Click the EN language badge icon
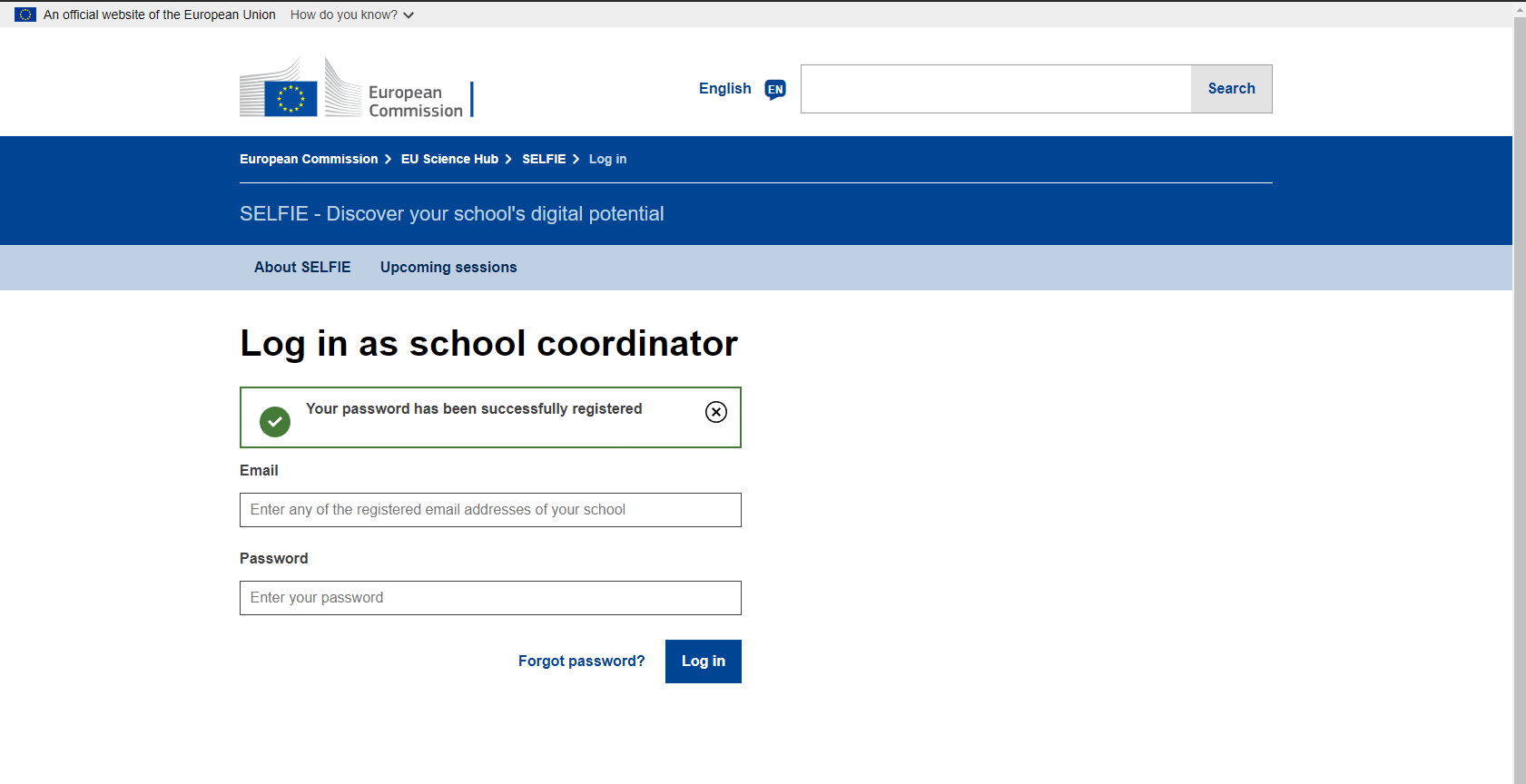The height and width of the screenshot is (784, 1526). [x=775, y=89]
